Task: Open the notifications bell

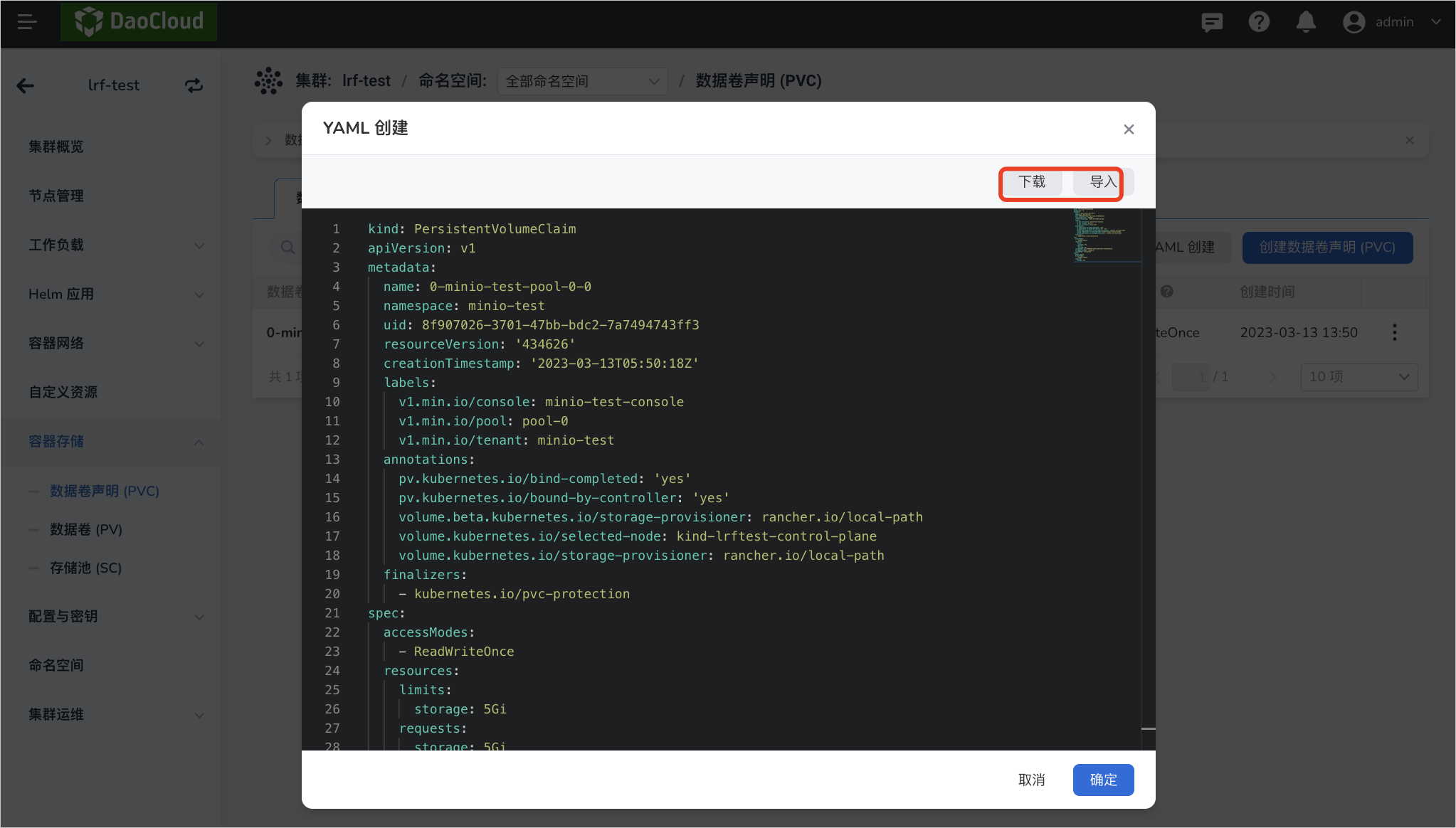Action: point(1306,22)
